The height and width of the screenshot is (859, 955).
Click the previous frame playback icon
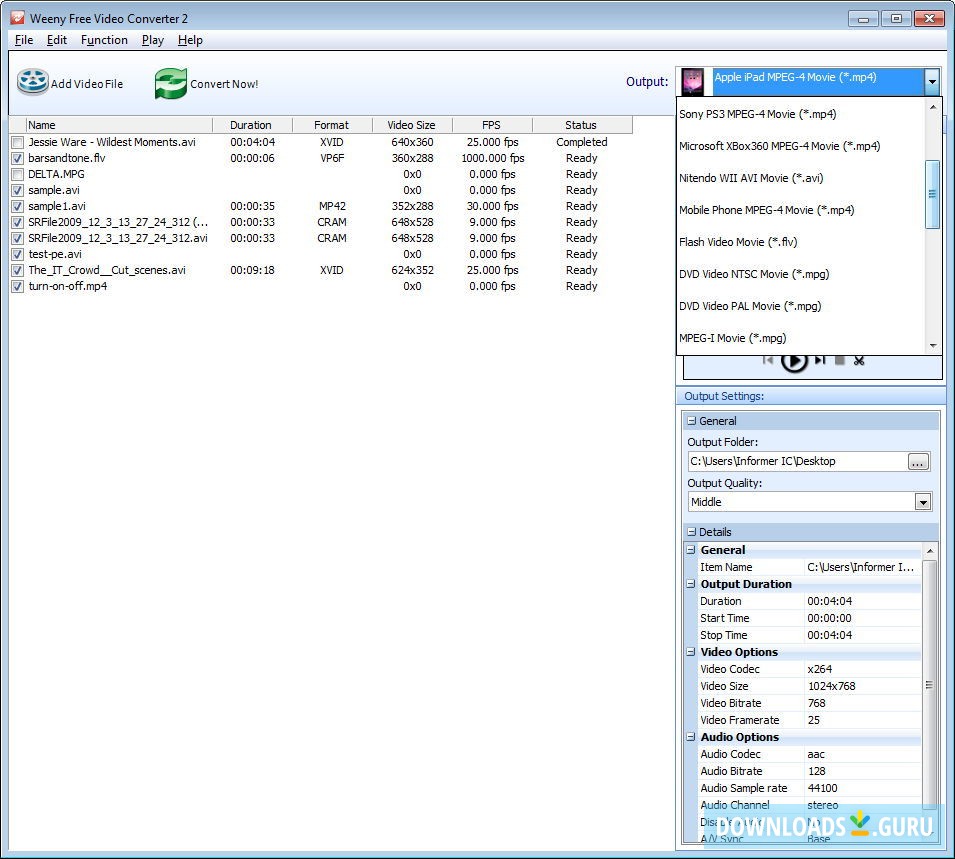[768, 361]
